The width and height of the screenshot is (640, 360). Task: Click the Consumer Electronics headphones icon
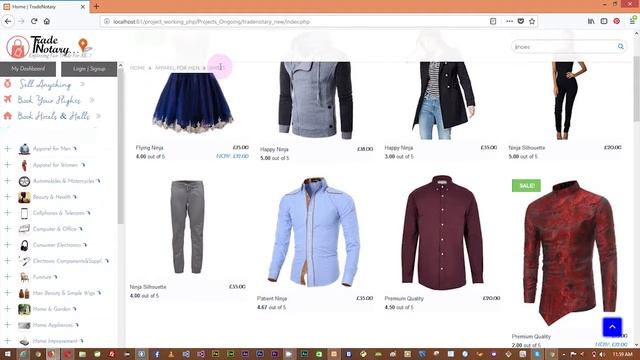24,245
